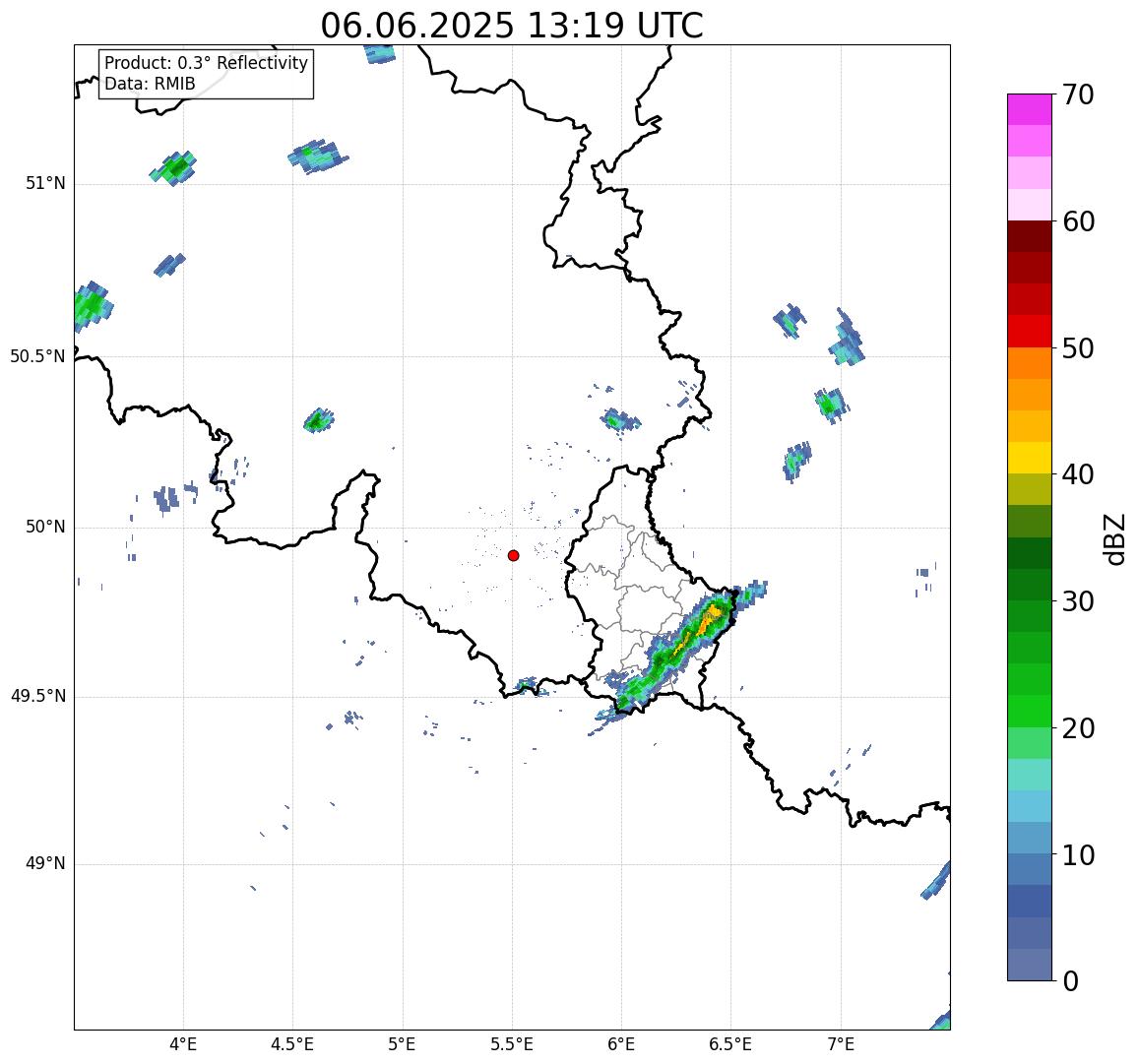Click the colorbar tick value 30
Screen dimensions: 1139x1064
coord(1078,600)
